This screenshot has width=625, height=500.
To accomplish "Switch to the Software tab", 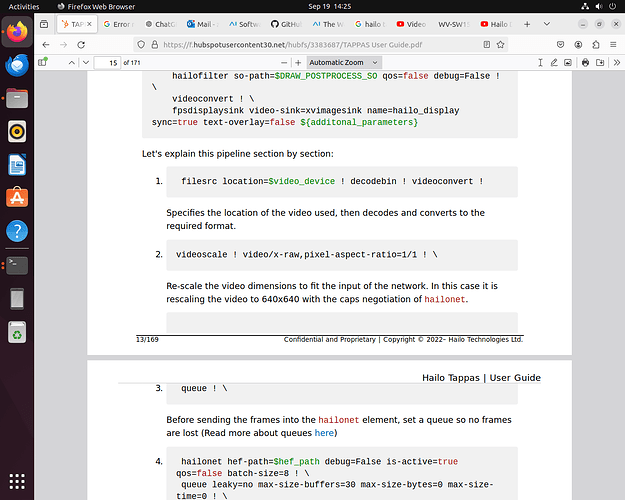I will [x=244, y=24].
